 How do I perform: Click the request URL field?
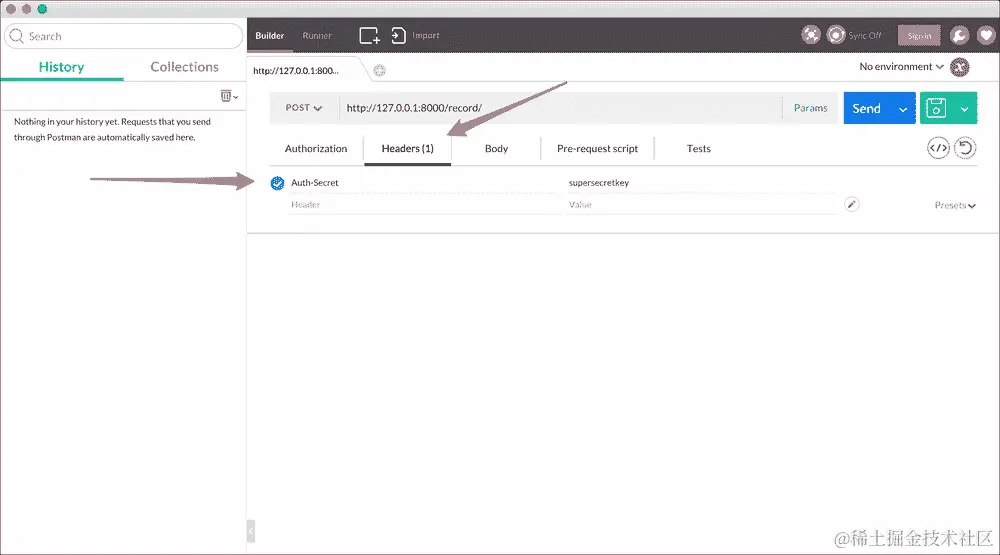(560, 108)
